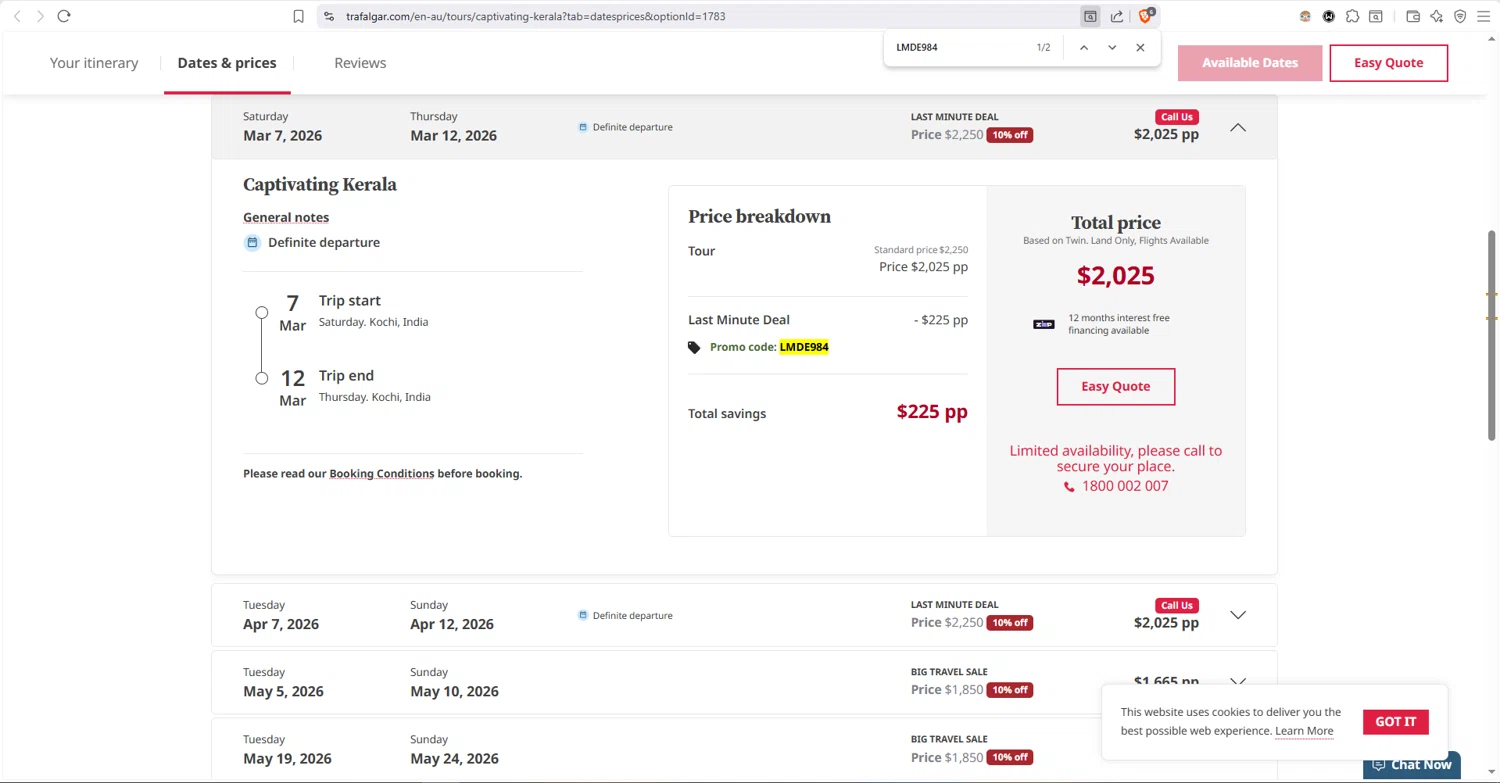
Task: Open site settings icon in address bar
Action: coord(329,16)
